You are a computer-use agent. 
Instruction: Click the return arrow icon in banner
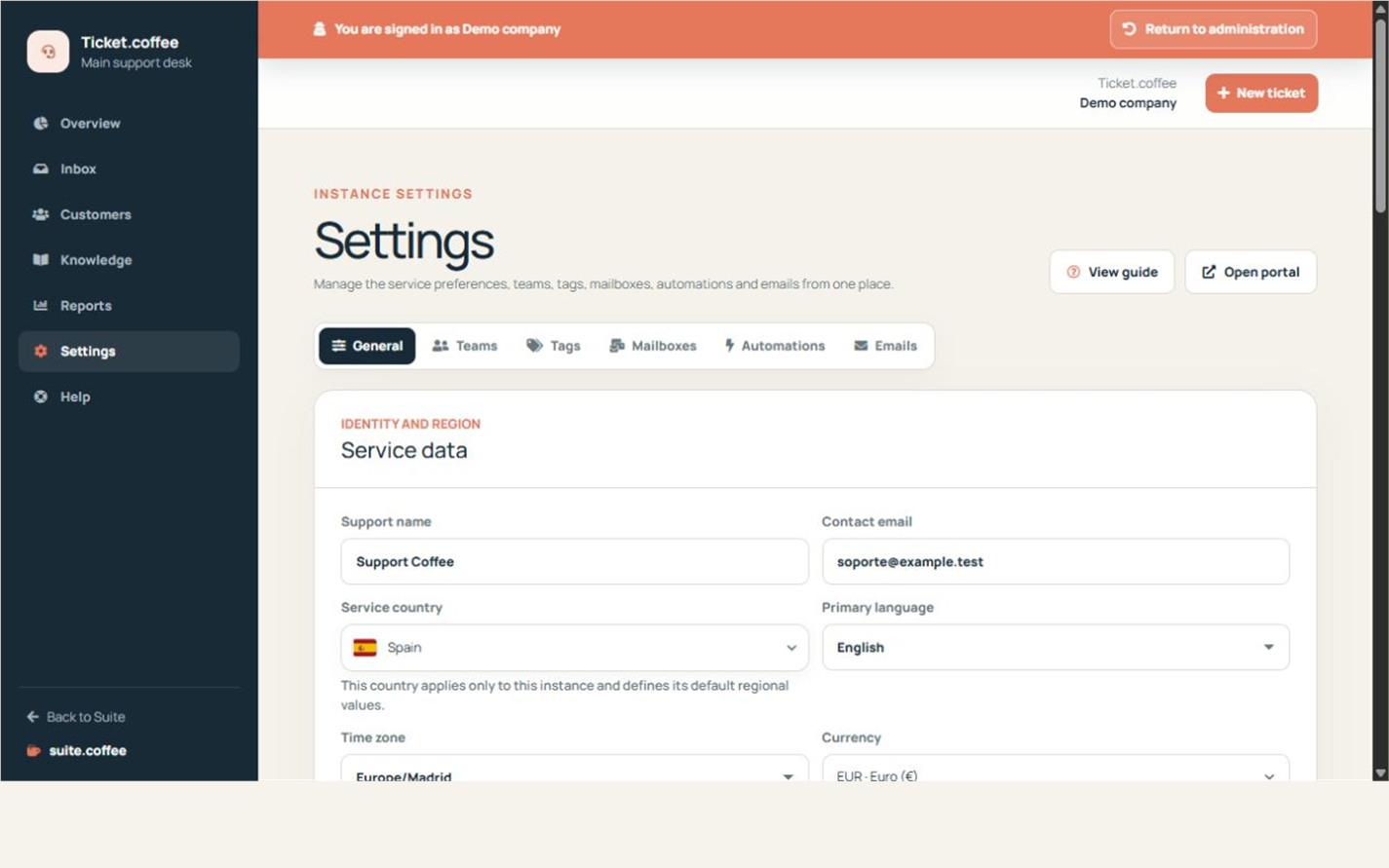(1129, 29)
